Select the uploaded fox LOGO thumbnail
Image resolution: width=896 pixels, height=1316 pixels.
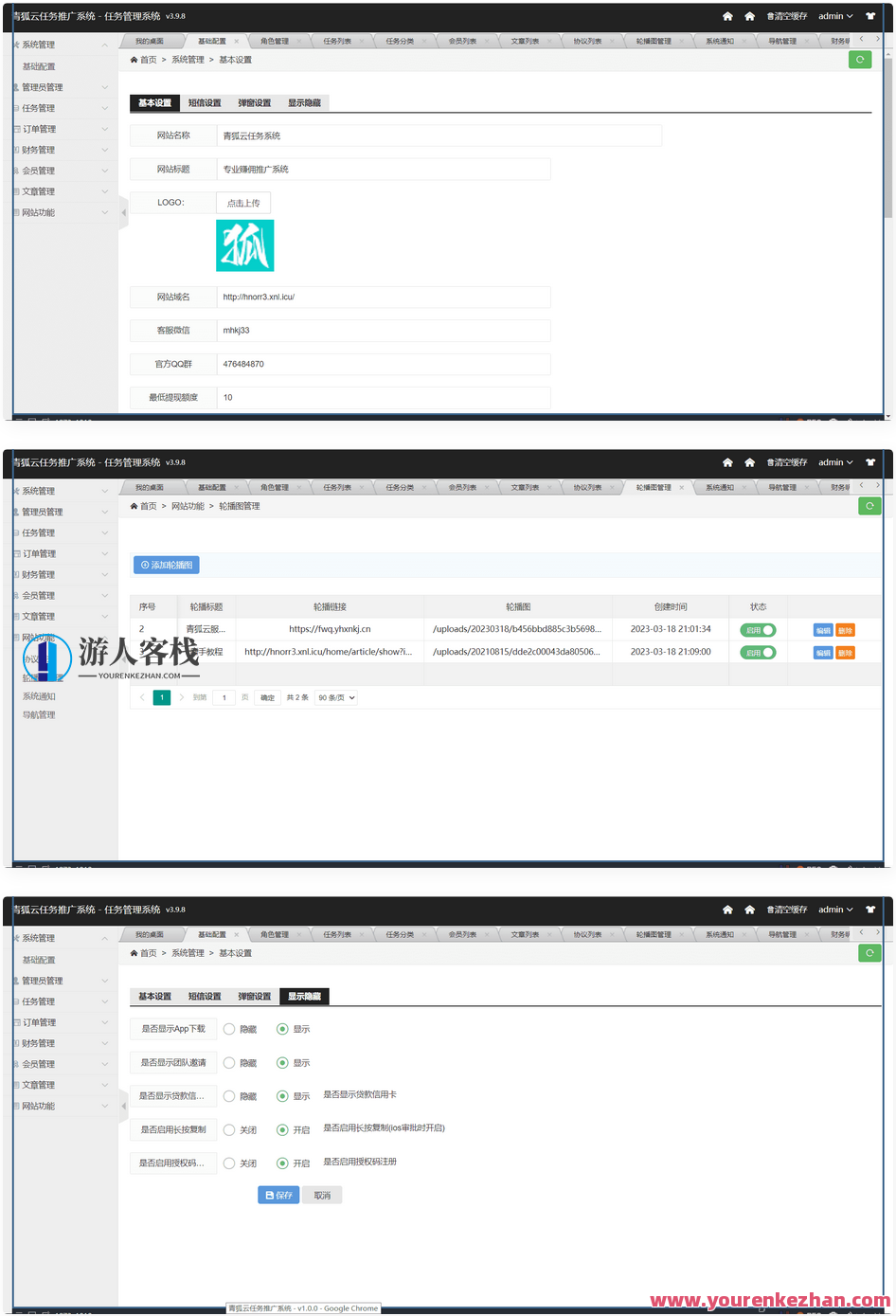(x=244, y=244)
